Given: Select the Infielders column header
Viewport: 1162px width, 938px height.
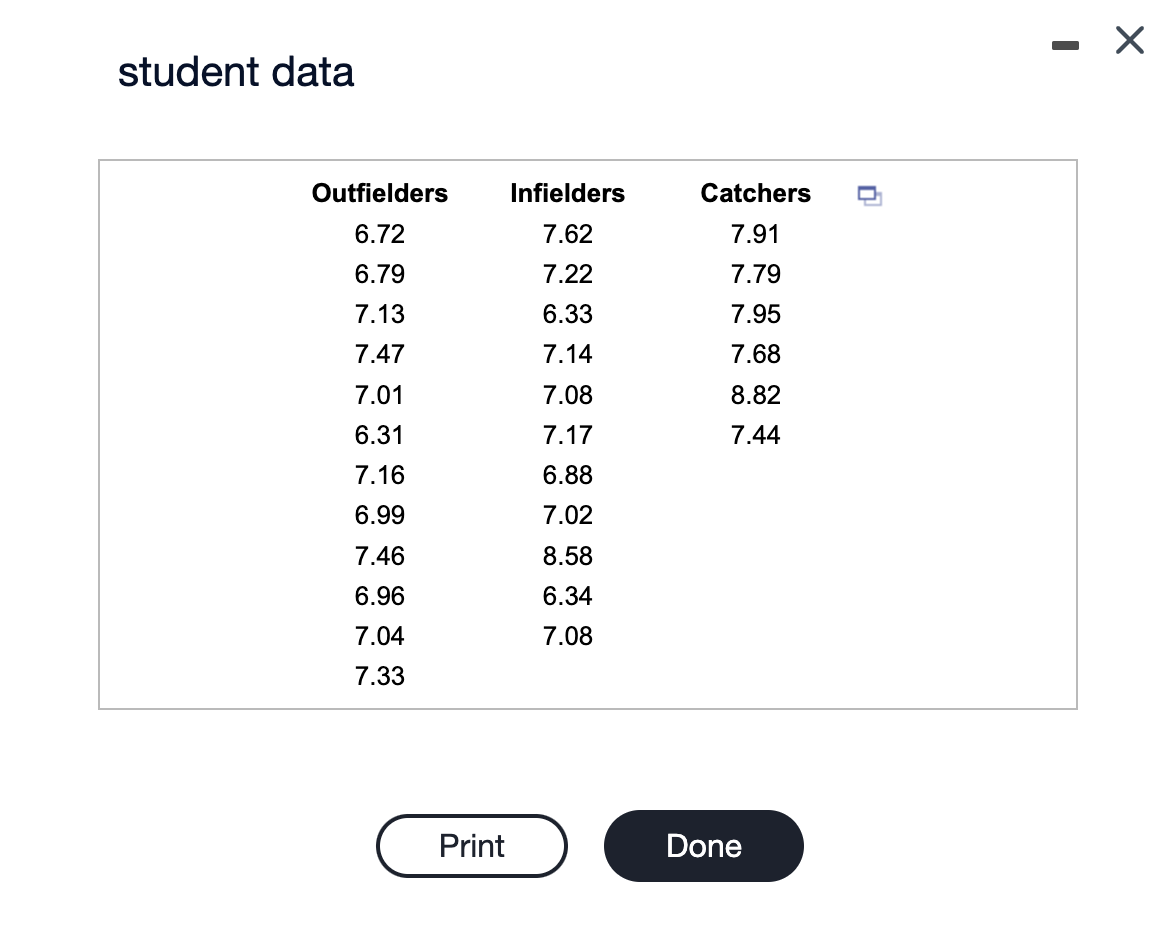Looking at the screenshot, I should click(567, 193).
